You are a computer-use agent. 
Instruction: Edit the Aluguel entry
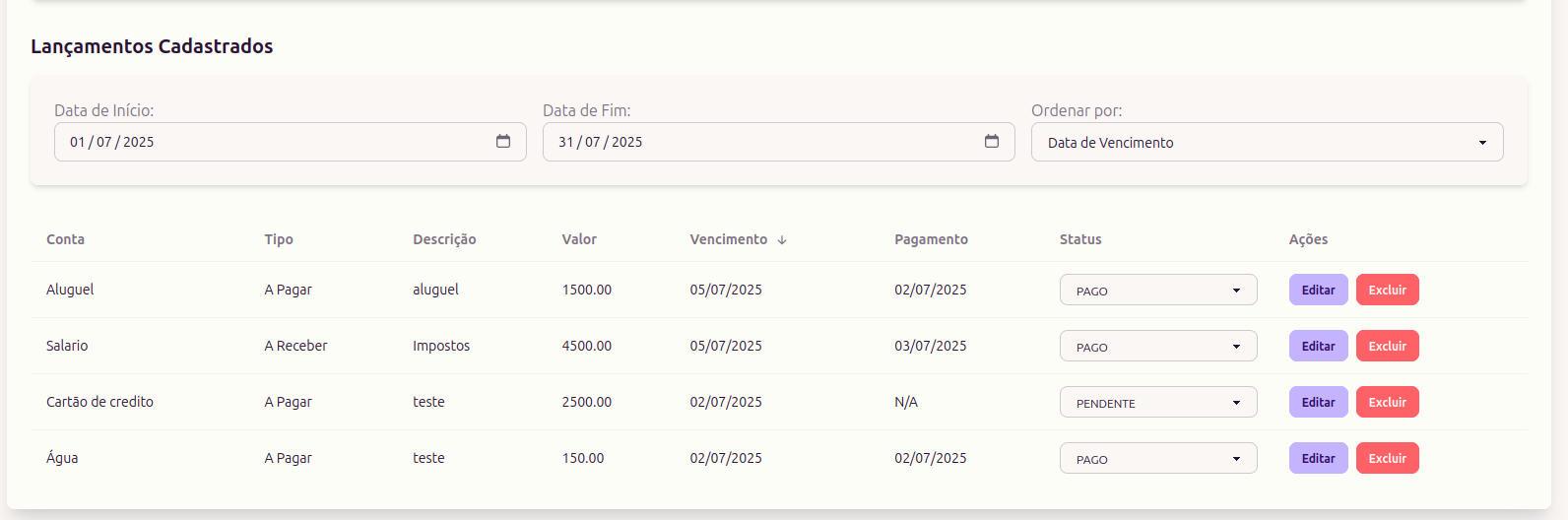(x=1318, y=290)
